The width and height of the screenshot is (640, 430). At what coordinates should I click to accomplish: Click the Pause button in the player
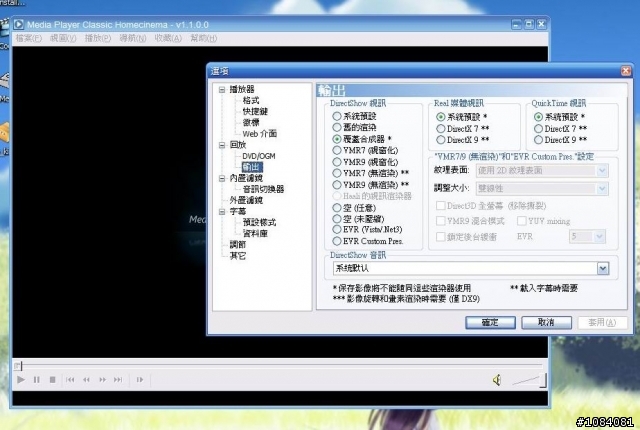(x=37, y=380)
